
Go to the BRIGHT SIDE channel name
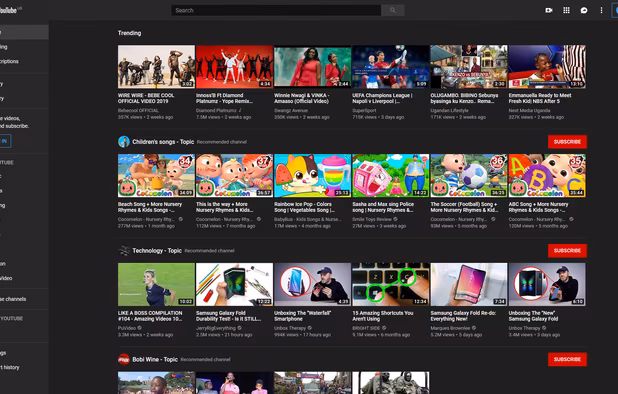[x=366, y=328]
